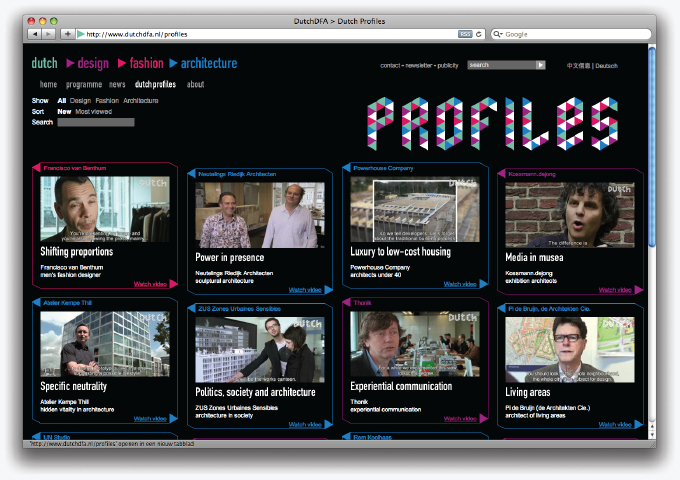The image size is (680, 480).
Task: Open the Pi de Bruijn video thumbnail
Action: (570, 349)
